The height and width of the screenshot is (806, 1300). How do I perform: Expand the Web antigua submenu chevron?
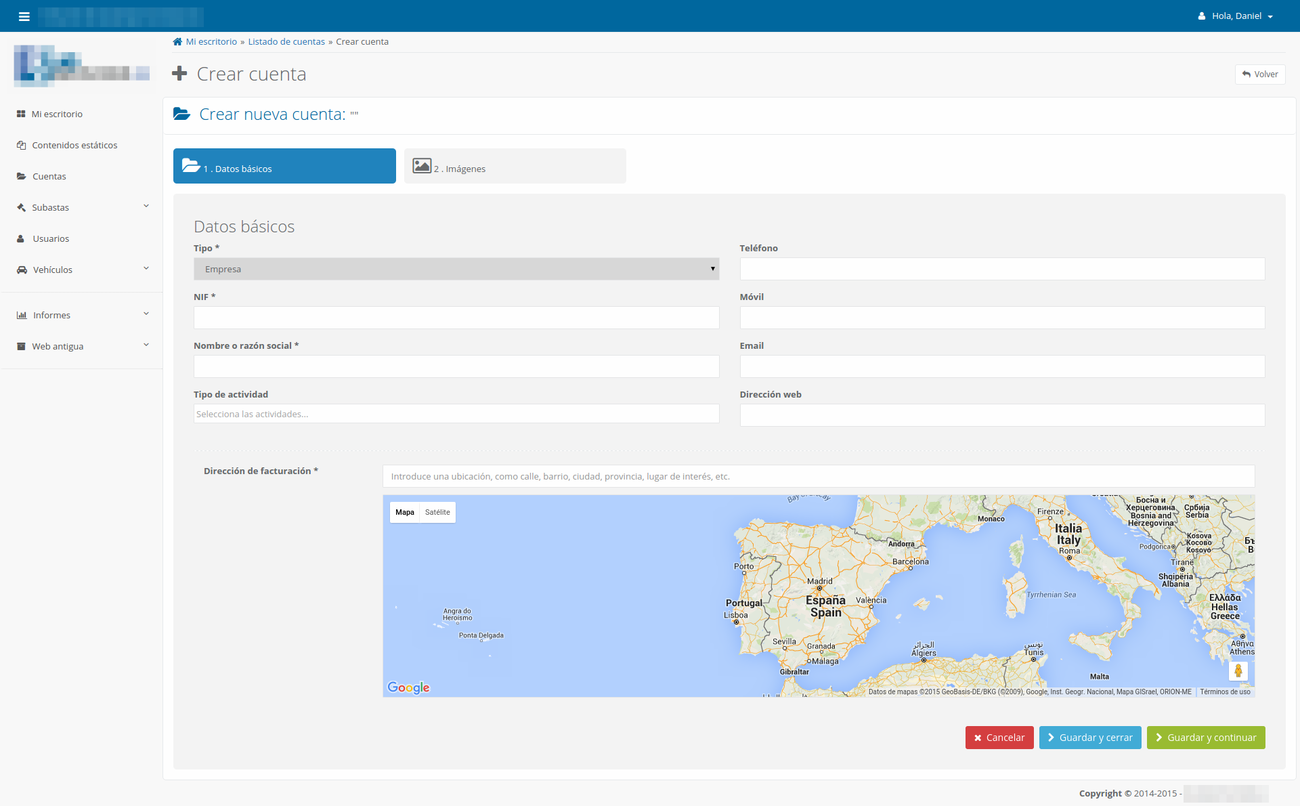(x=146, y=345)
